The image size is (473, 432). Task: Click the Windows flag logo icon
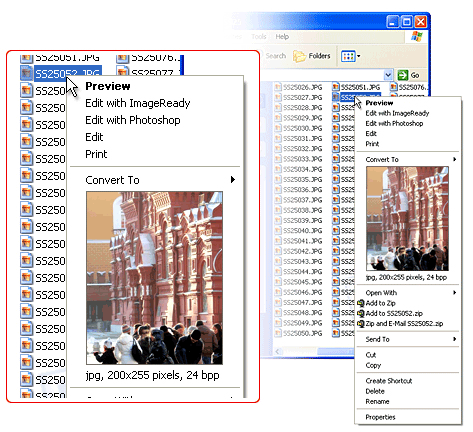[416, 36]
